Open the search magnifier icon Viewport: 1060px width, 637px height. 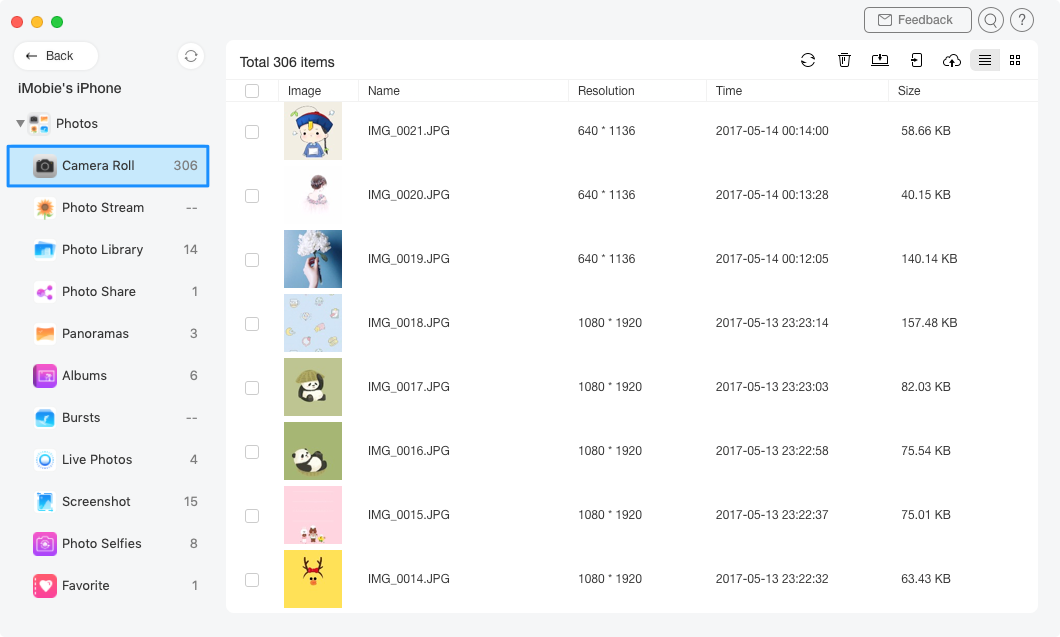pos(990,20)
